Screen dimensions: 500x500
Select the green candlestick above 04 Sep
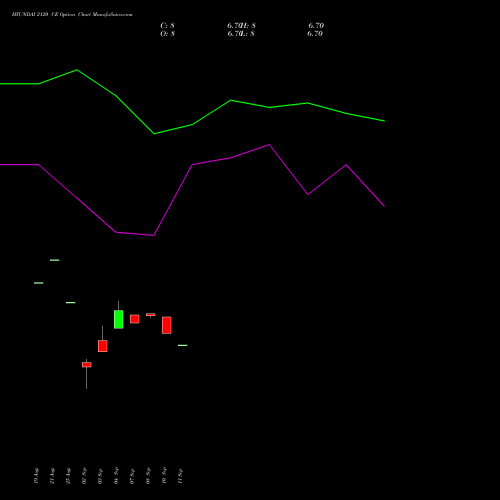coord(118,319)
